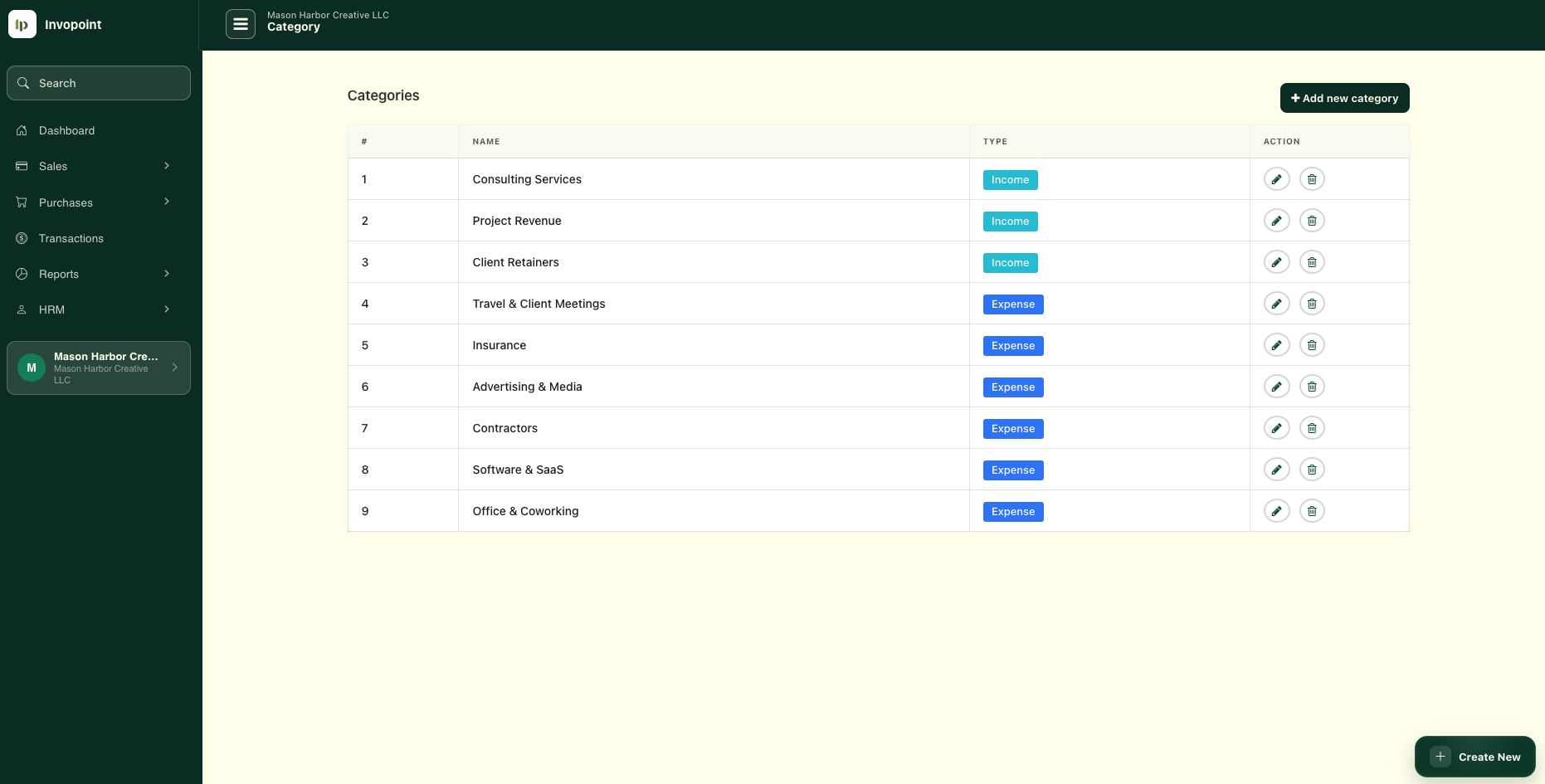Delete the Project Revenue category
This screenshot has height=784, width=1545.
click(x=1312, y=221)
